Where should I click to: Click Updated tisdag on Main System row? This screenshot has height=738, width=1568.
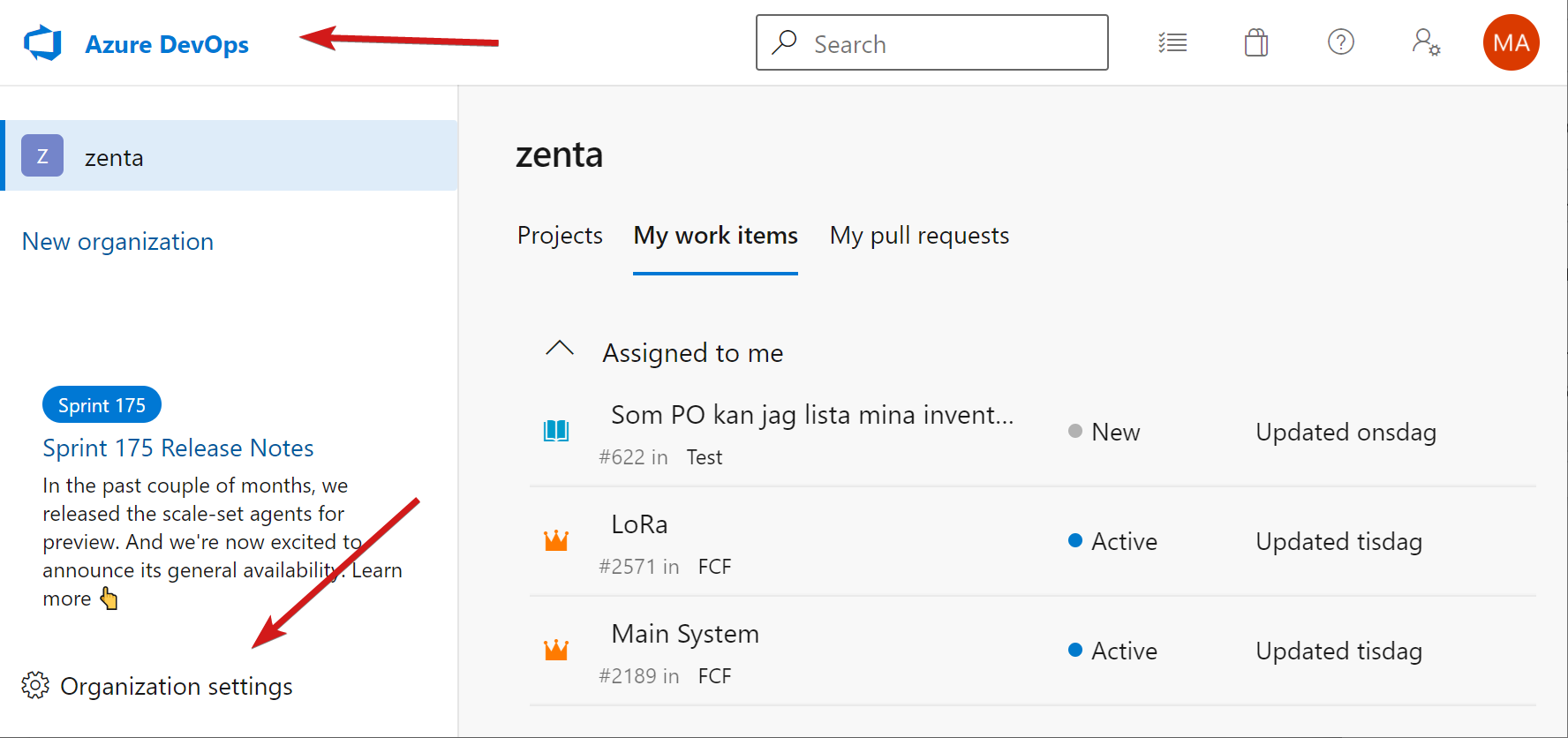coord(1338,651)
